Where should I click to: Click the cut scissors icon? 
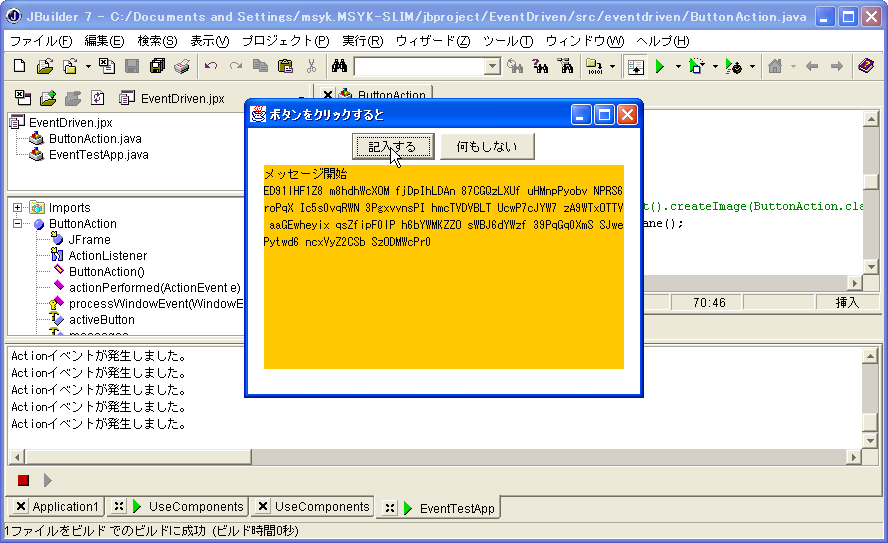click(x=311, y=66)
